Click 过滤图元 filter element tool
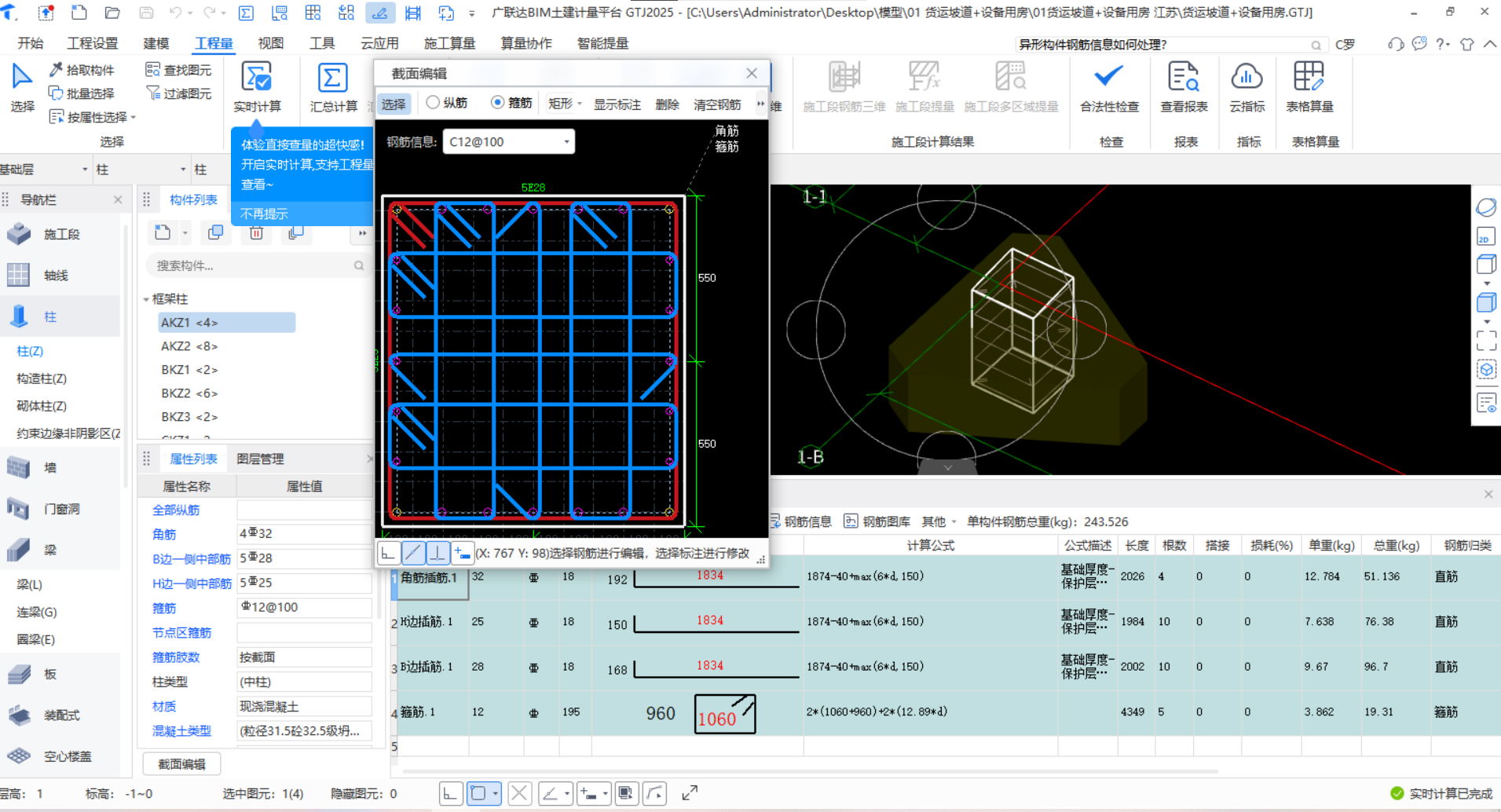Screen dimensions: 1501x812 point(178,93)
